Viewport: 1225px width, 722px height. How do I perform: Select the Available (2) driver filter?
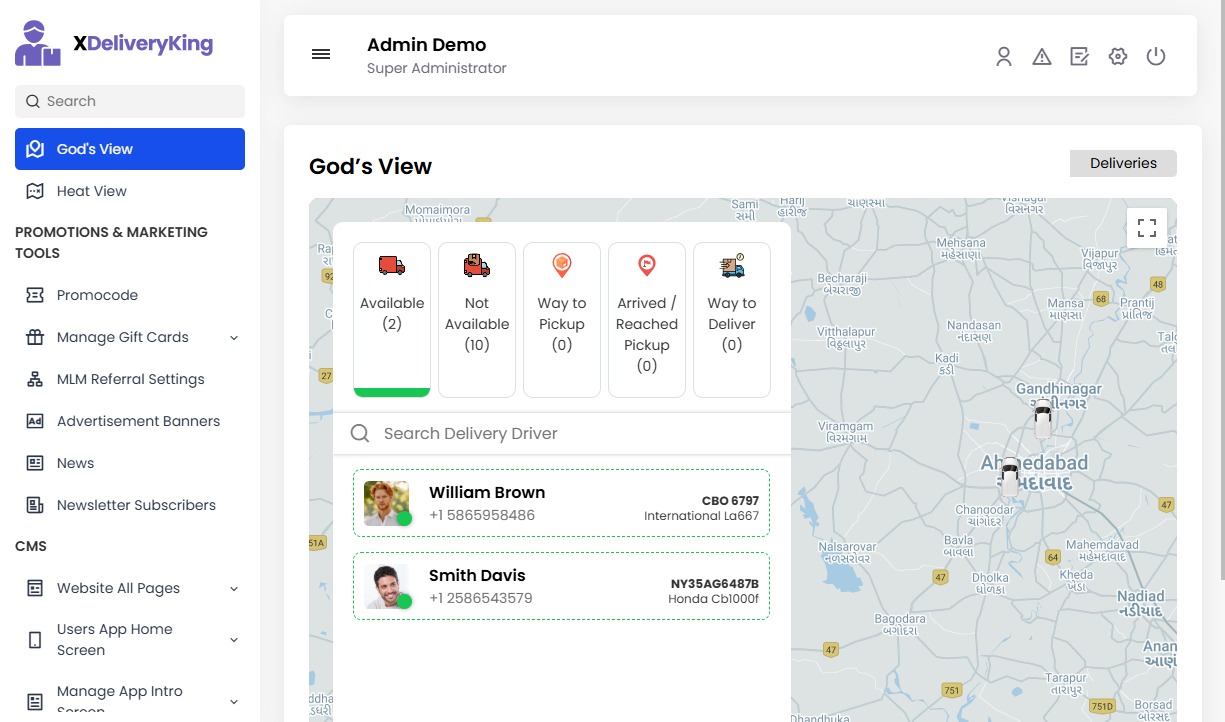point(392,319)
